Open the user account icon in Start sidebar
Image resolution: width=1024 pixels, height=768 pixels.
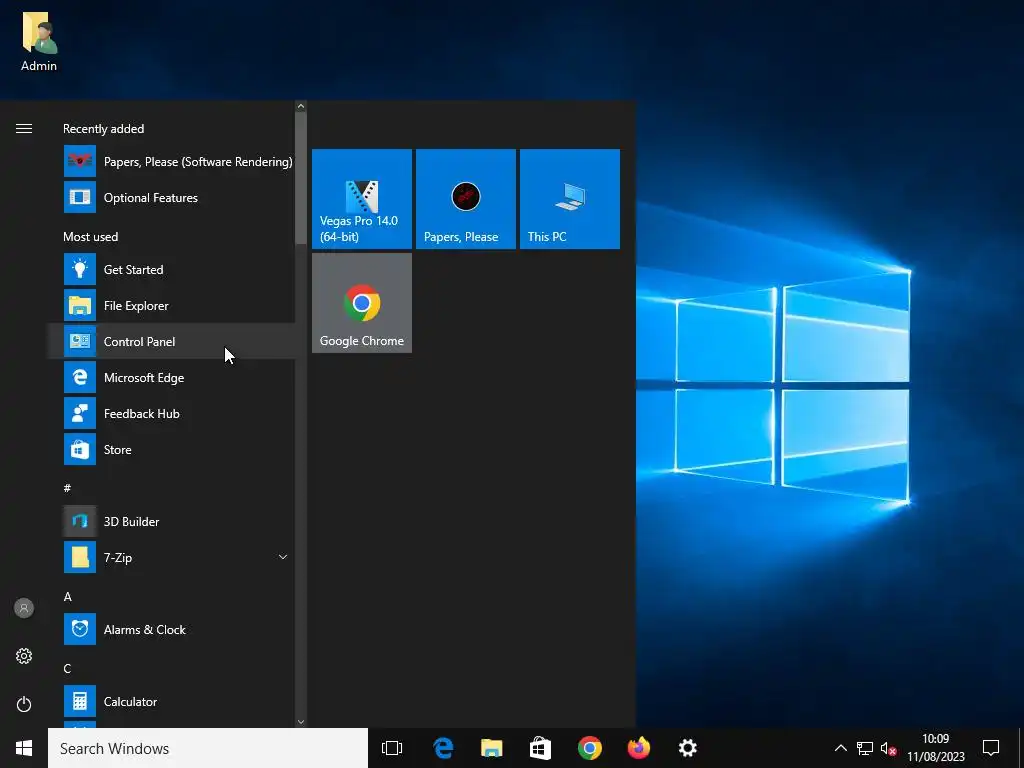pyautogui.click(x=24, y=608)
